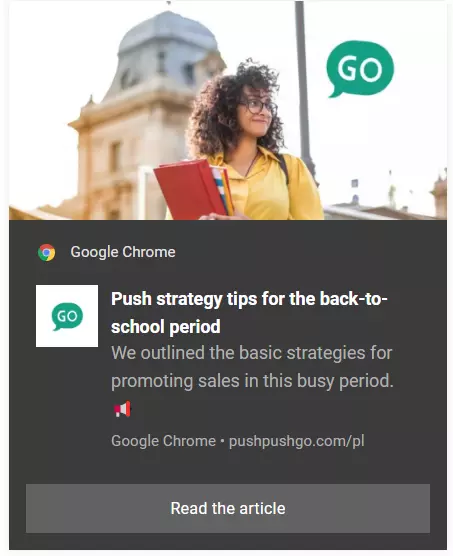453x556 pixels.
Task: Click the Google Chrome logo icon
Action: pyautogui.click(x=46, y=252)
